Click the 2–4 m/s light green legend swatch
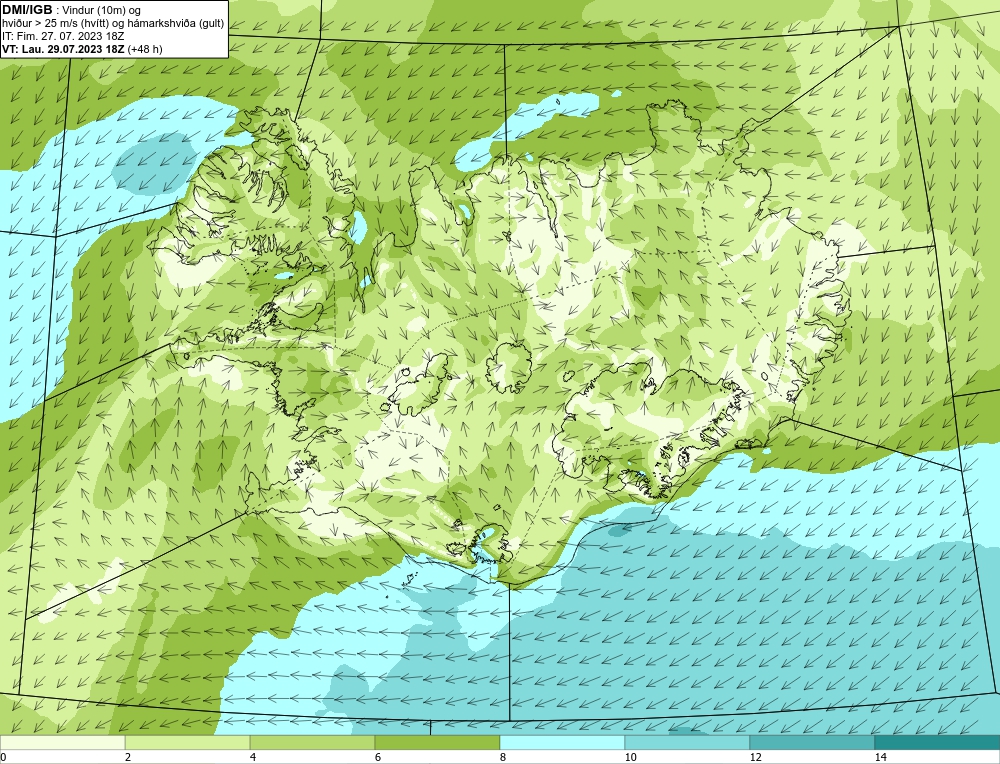This screenshot has height=764, width=1000. [x=188, y=742]
